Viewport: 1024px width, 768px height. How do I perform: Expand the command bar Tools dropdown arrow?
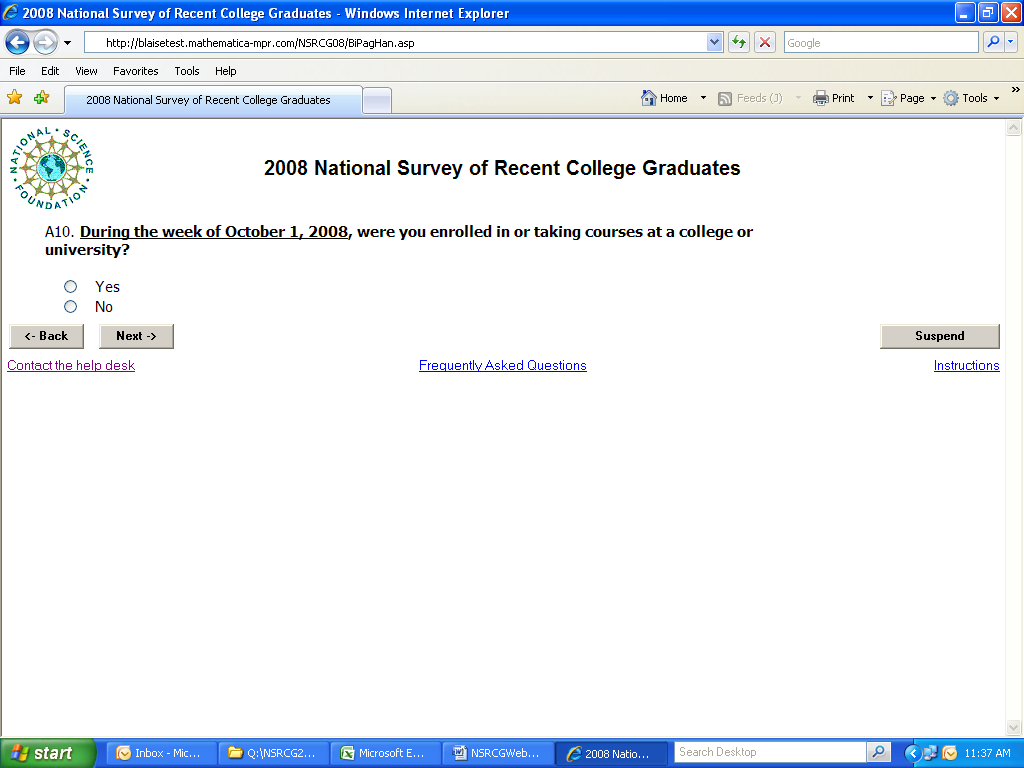[x=997, y=99]
